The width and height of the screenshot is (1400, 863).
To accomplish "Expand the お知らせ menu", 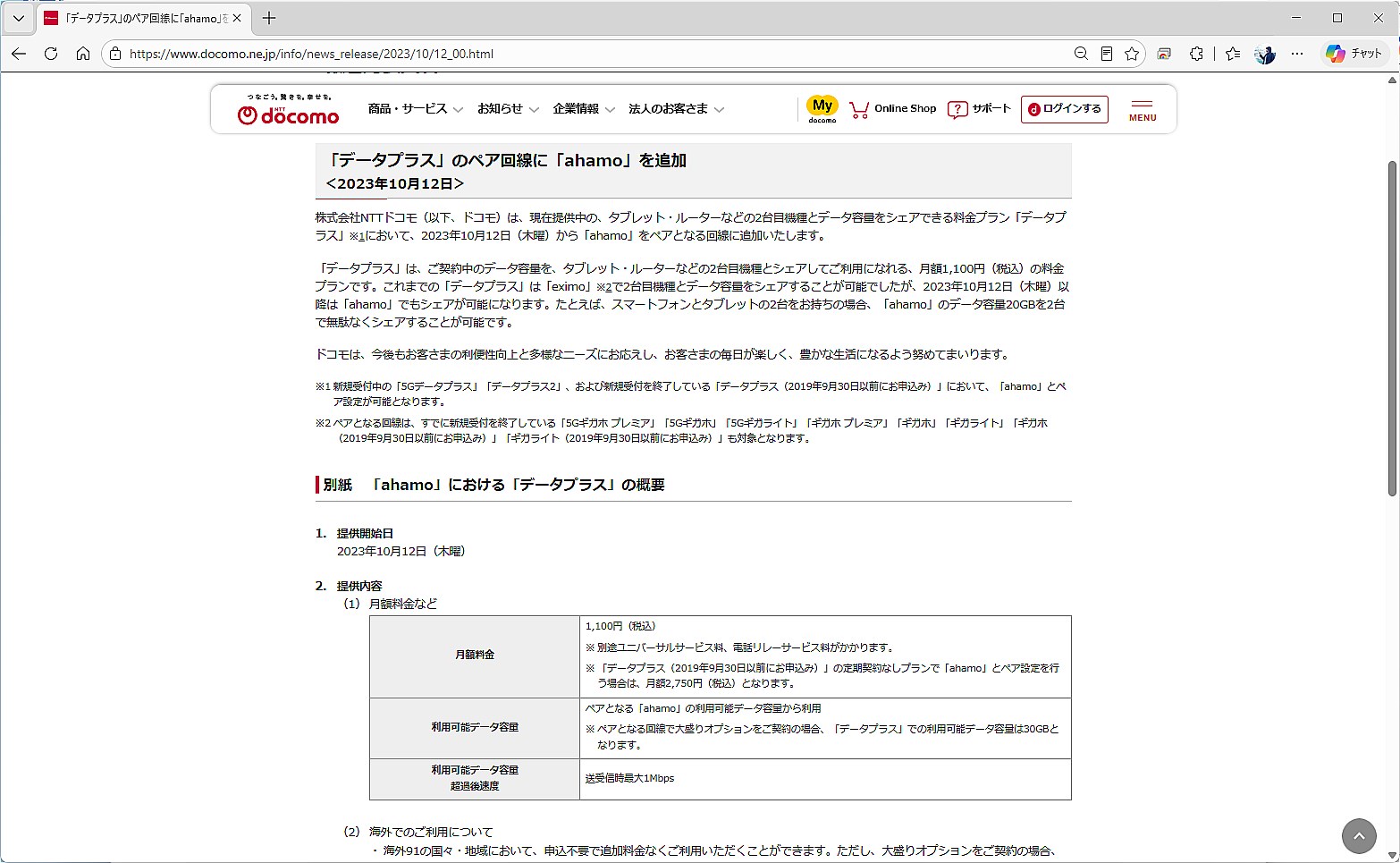I will pyautogui.click(x=508, y=109).
